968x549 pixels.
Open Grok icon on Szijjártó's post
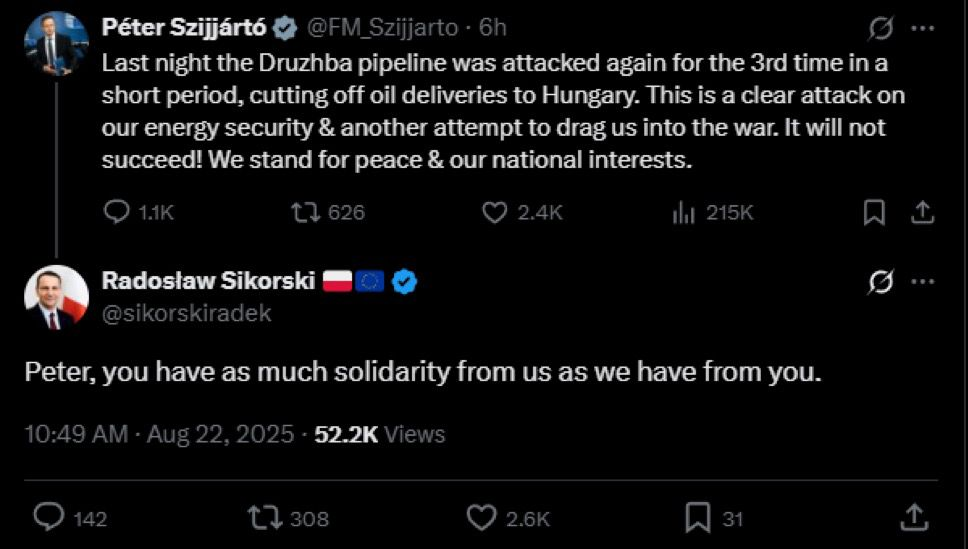[x=881, y=28]
